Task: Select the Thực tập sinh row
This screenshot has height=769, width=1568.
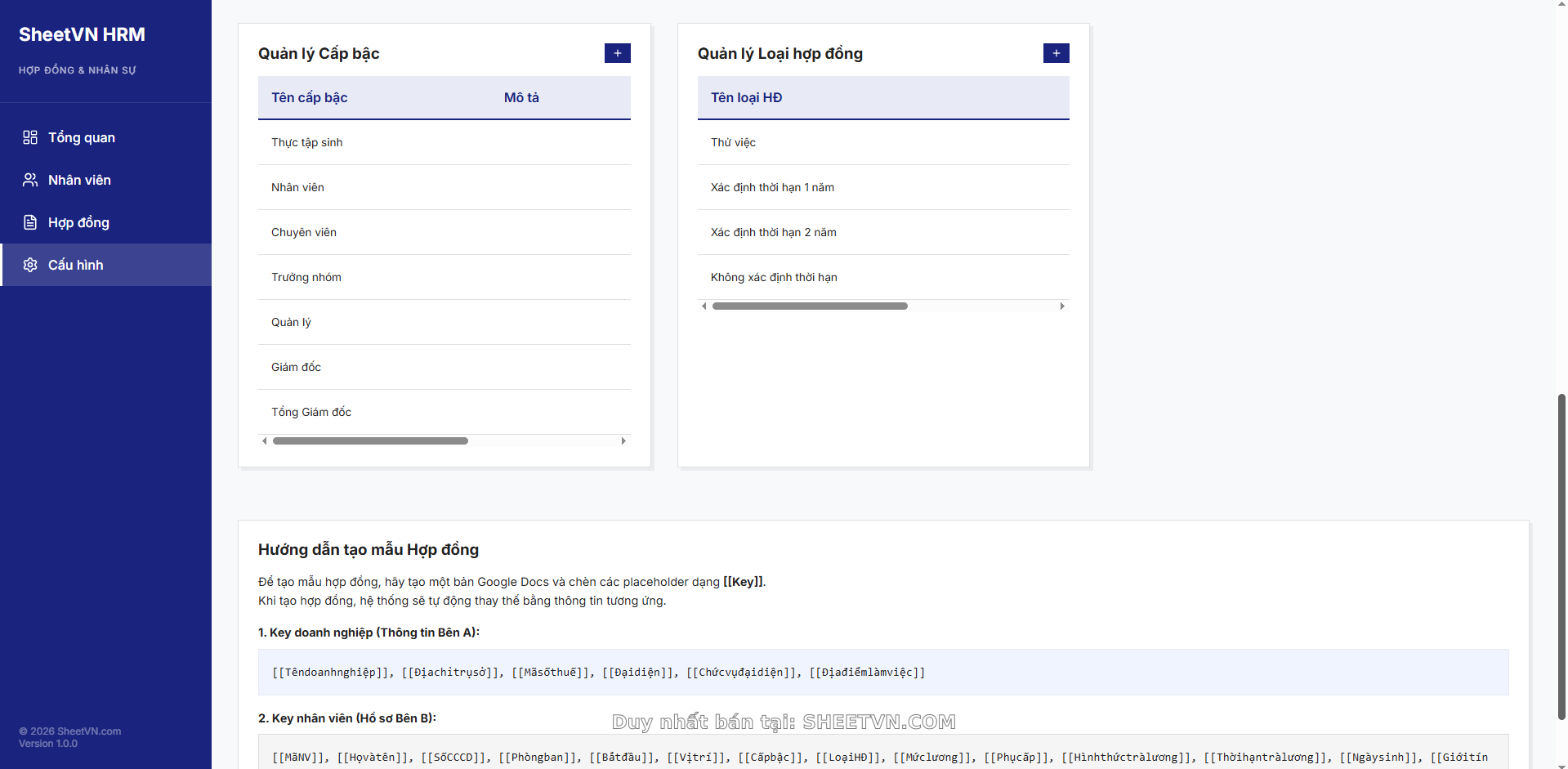Action: (x=307, y=142)
